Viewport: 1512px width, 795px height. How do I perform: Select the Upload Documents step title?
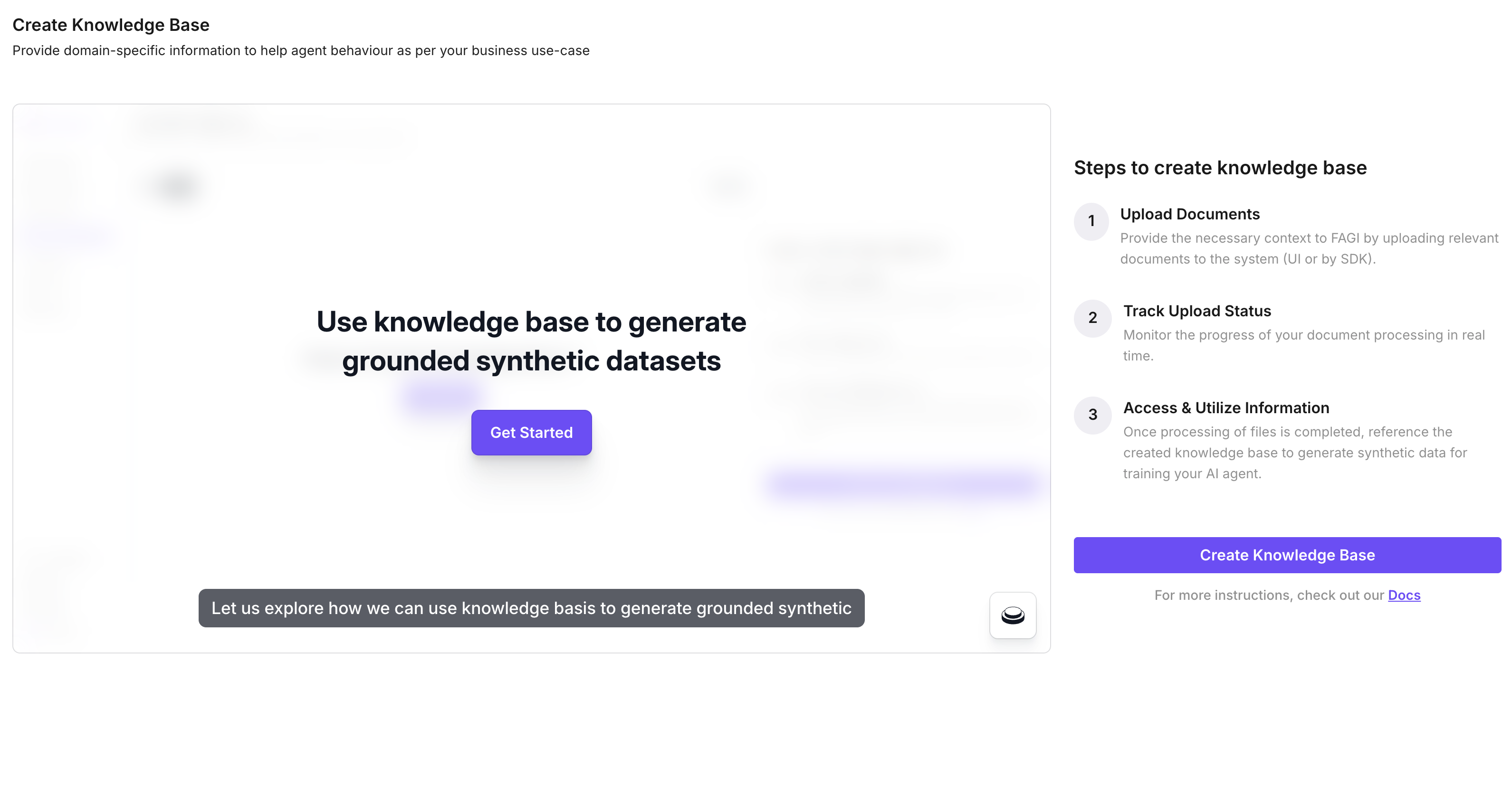point(1190,214)
